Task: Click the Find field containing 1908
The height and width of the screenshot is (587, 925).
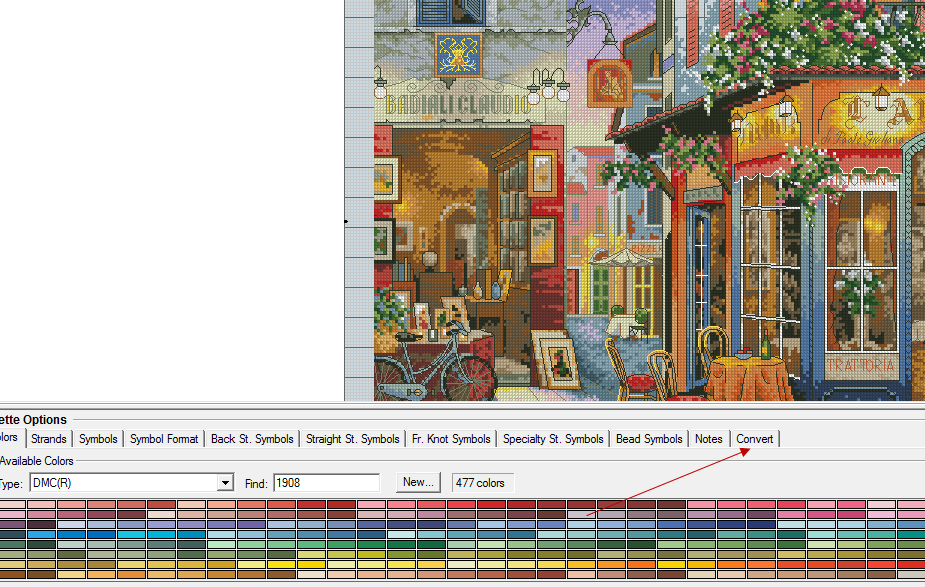Action: (x=326, y=483)
